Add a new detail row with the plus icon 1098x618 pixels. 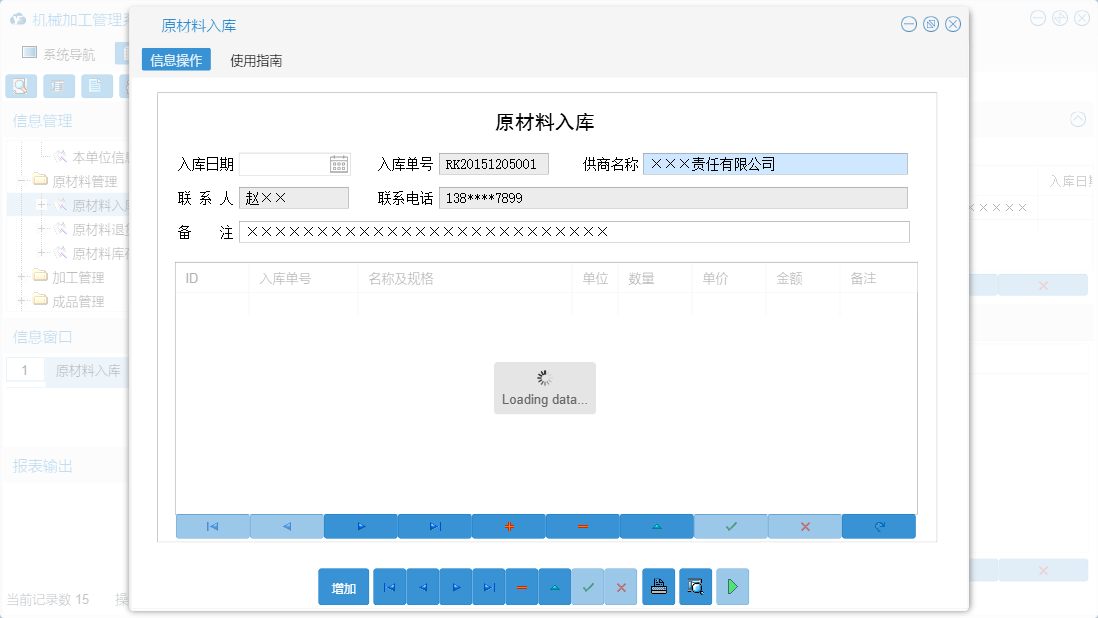point(509,526)
